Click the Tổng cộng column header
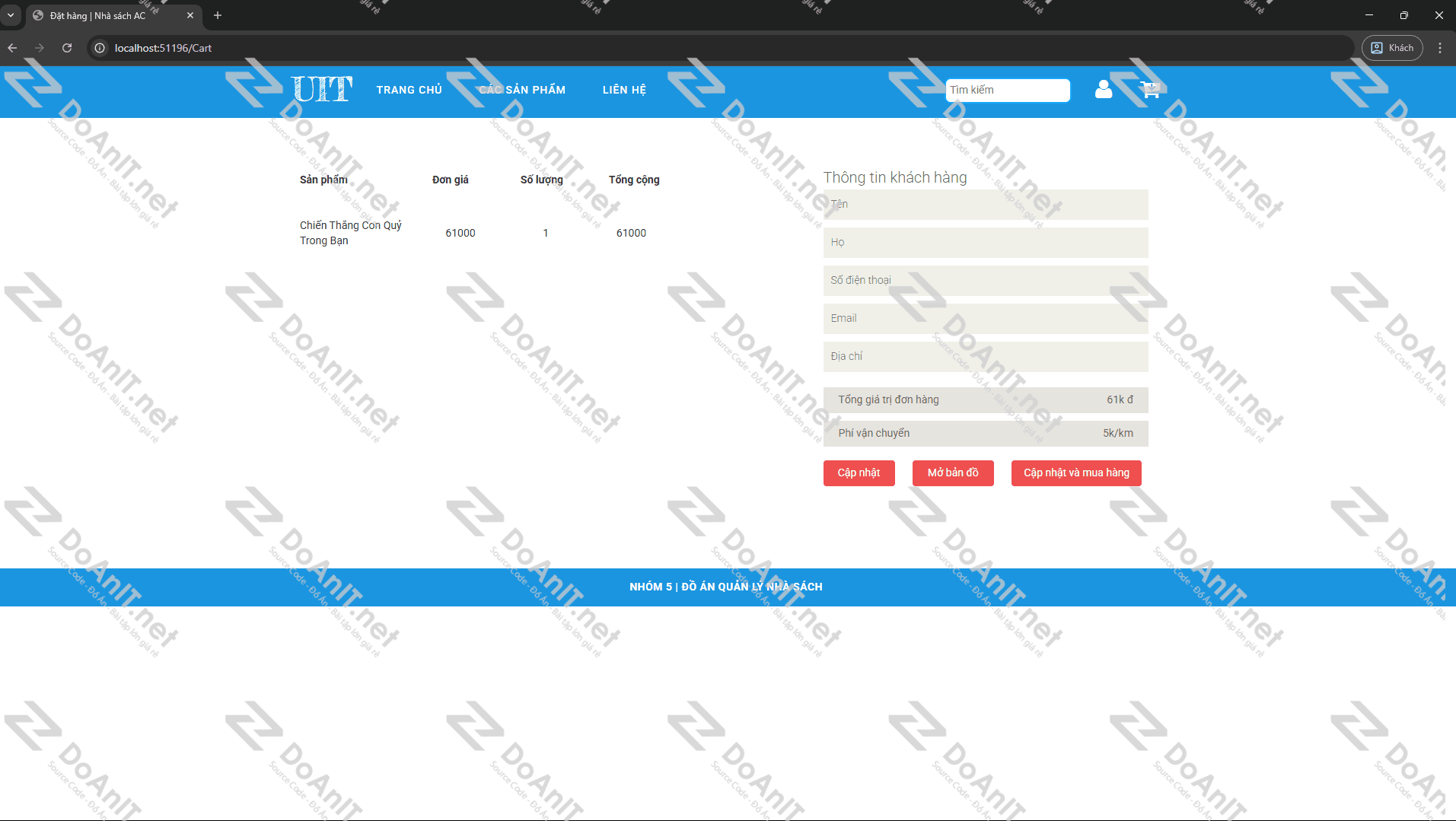The image size is (1456, 821). click(634, 180)
